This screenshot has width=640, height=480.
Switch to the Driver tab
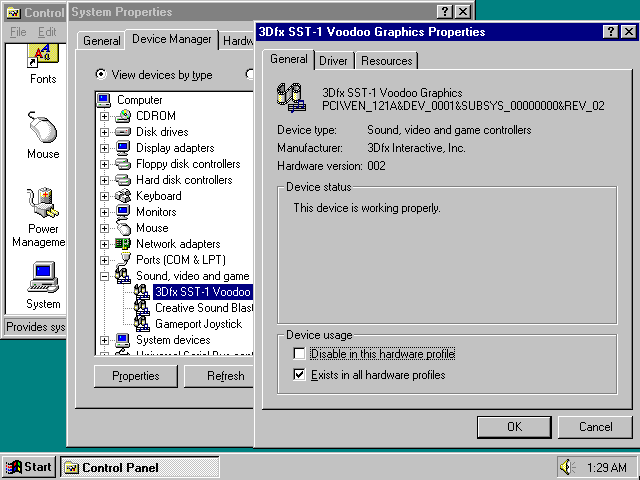click(333, 61)
